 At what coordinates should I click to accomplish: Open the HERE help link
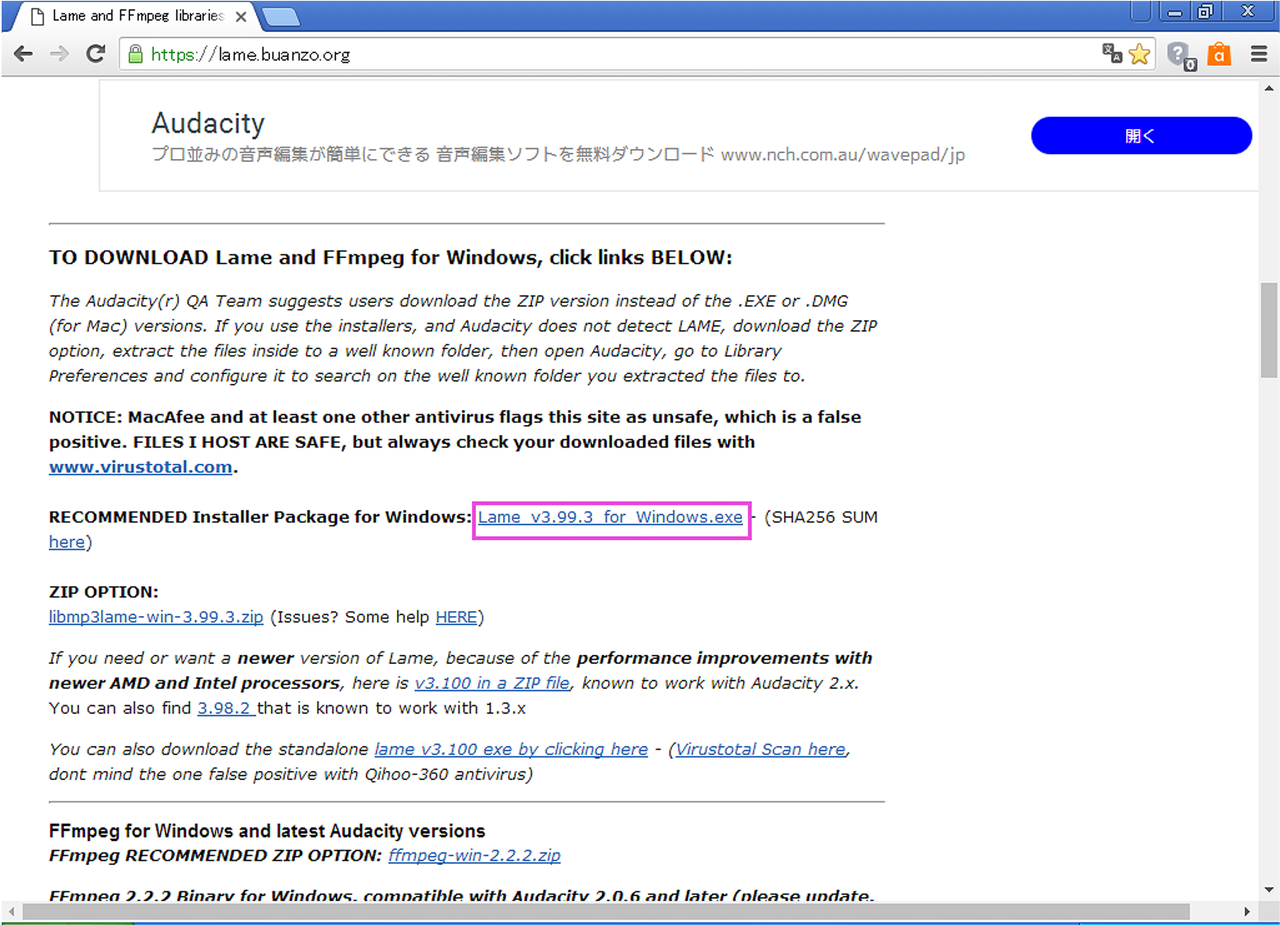456,617
